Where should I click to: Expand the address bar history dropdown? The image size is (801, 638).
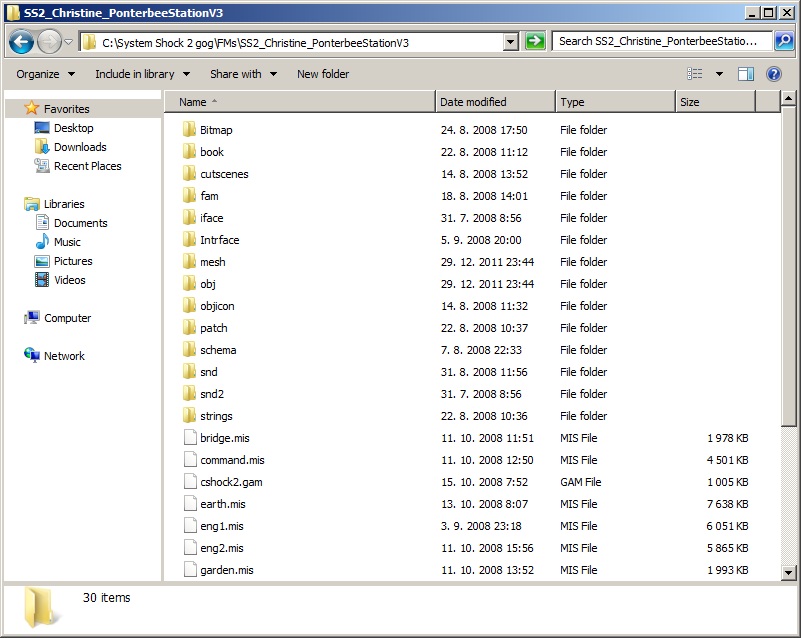click(x=510, y=42)
